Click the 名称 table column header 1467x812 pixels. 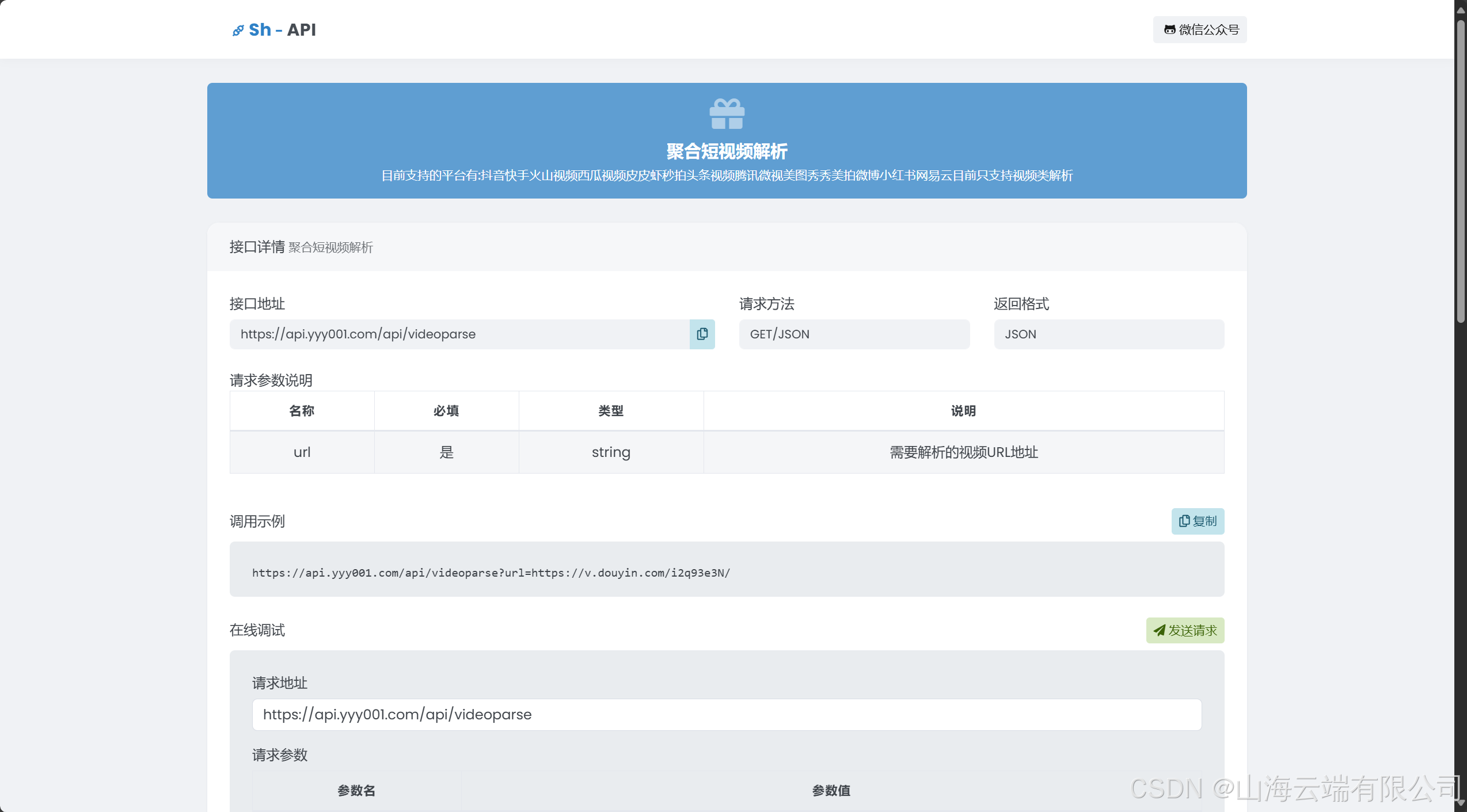pos(302,410)
